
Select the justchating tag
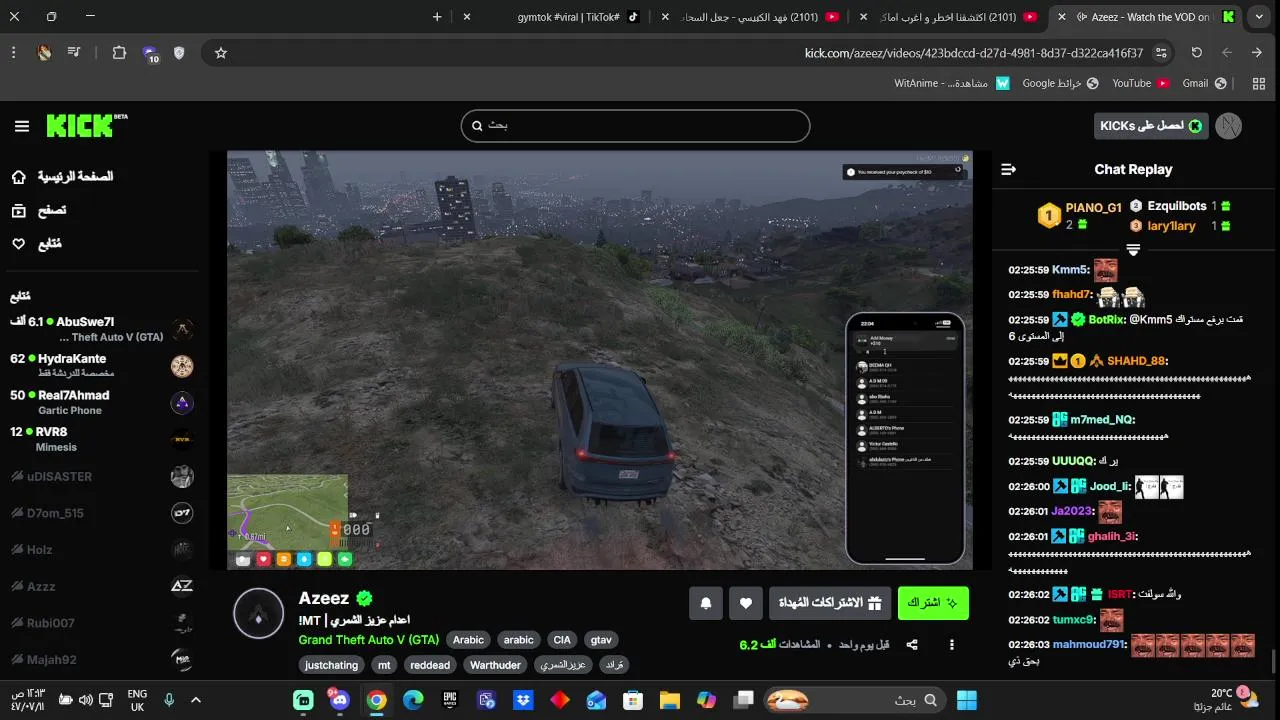[332, 665]
